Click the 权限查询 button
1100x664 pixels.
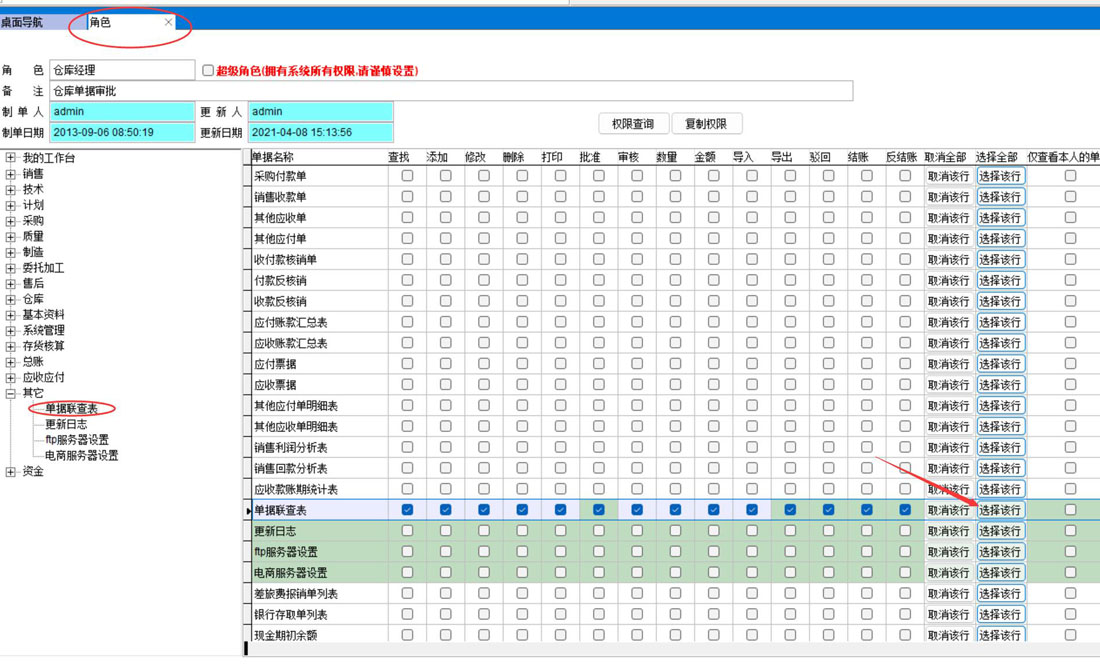tap(632, 124)
